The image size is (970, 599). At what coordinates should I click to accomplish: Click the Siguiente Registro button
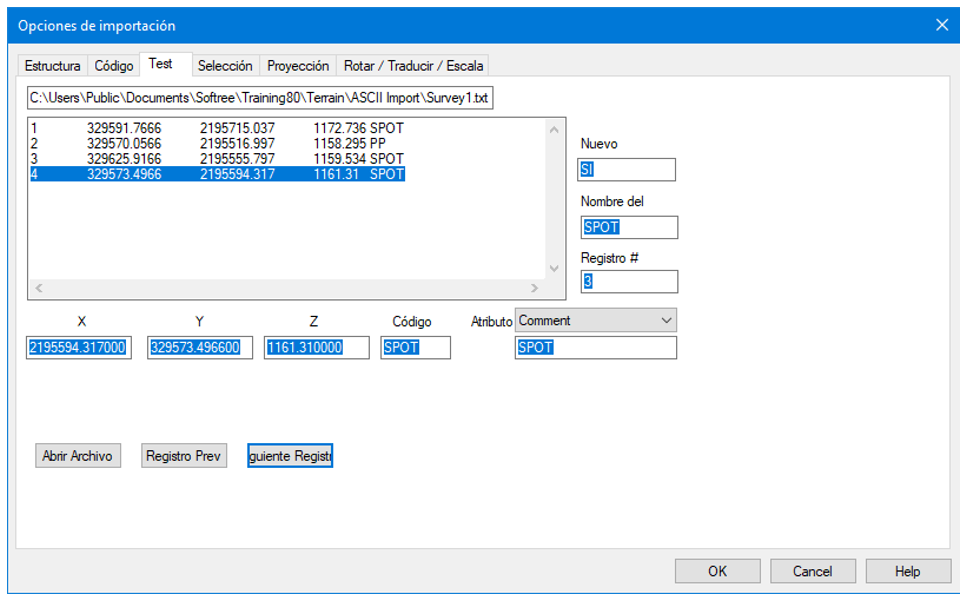pyautogui.click(x=290, y=456)
